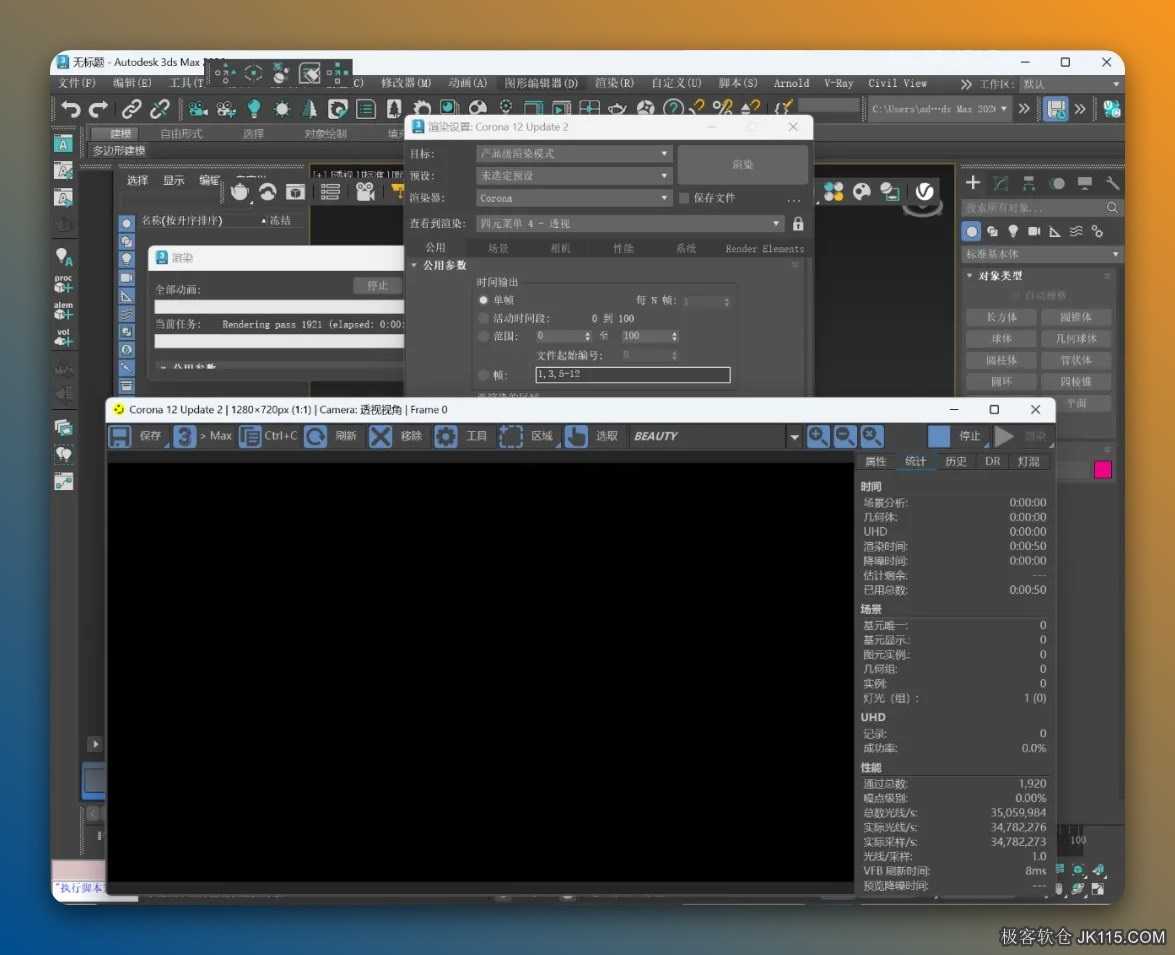Open the 渲染(R) menu
1175x955 pixels.
tap(614, 83)
